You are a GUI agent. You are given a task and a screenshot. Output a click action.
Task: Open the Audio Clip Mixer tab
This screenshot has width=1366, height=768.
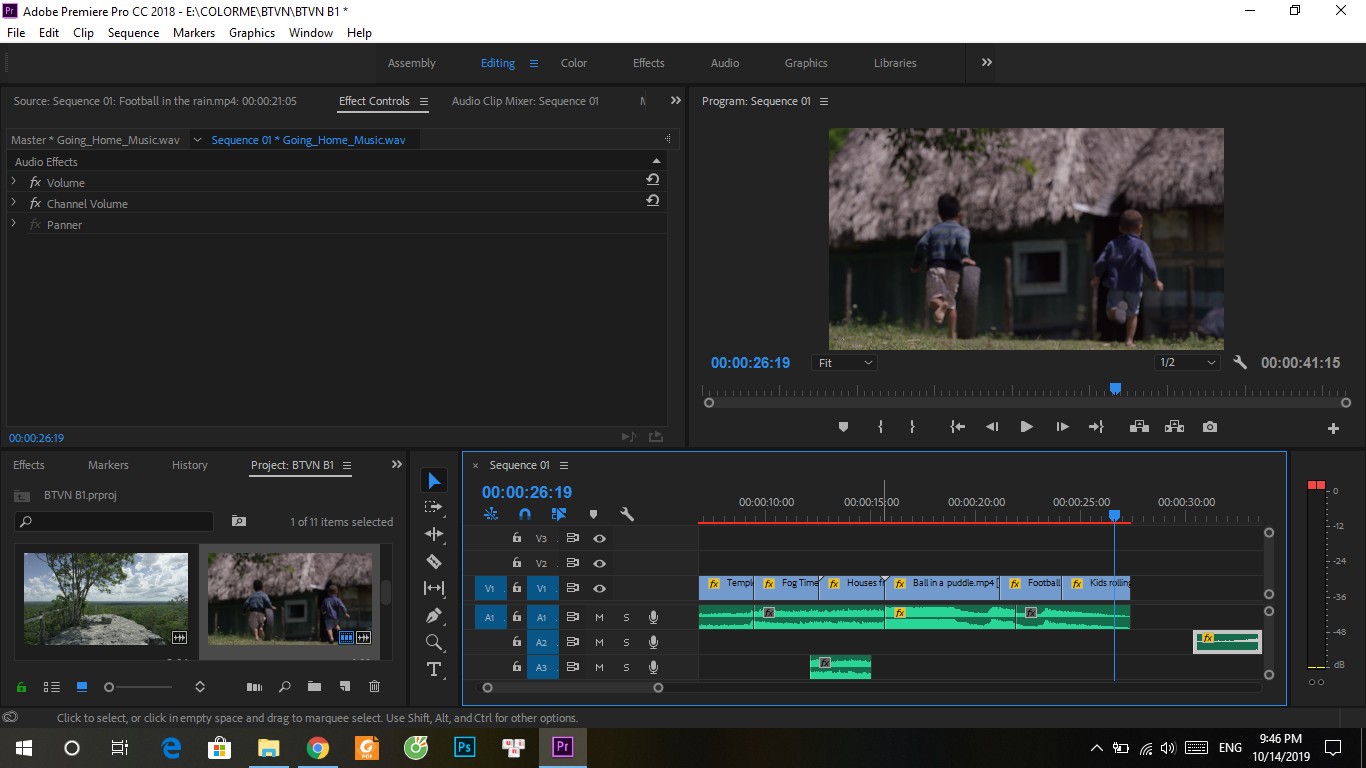click(525, 101)
